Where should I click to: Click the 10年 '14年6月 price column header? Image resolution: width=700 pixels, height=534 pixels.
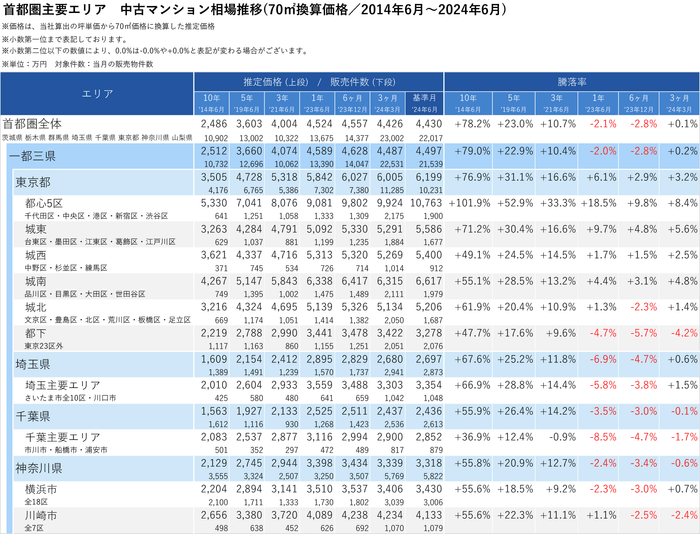tap(212, 103)
